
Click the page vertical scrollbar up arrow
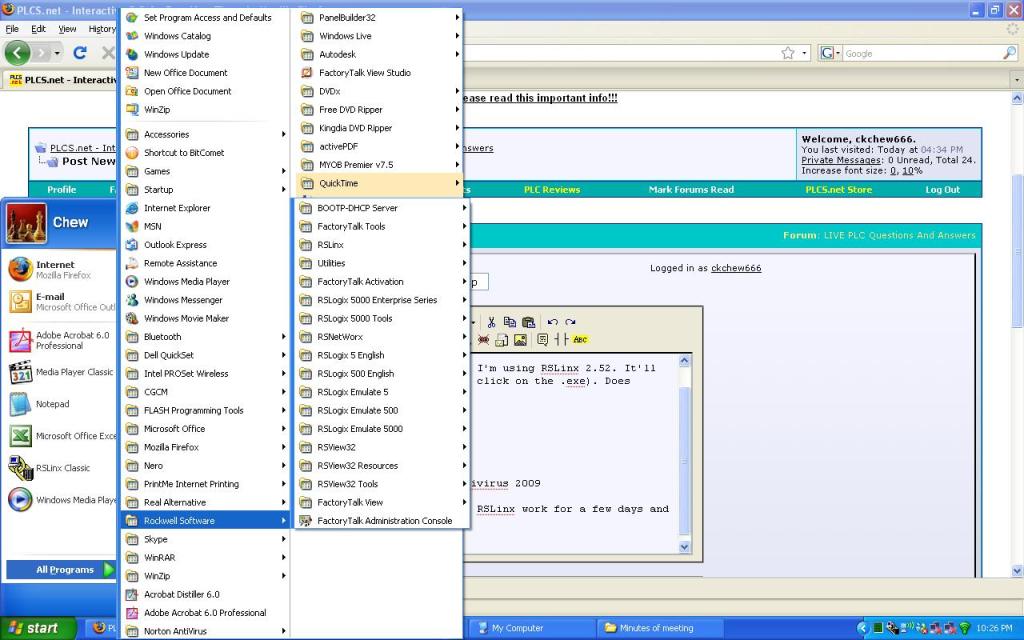(x=1017, y=98)
